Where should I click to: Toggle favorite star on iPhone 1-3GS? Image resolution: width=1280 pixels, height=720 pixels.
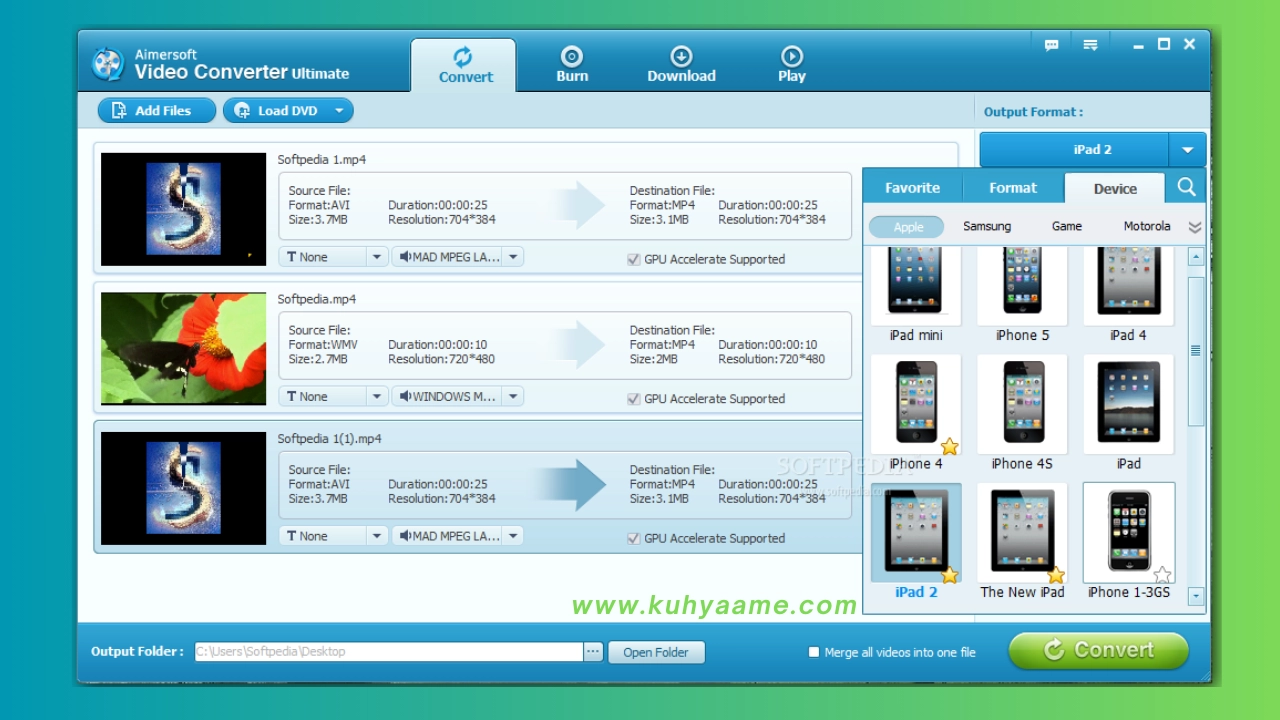coord(1162,575)
